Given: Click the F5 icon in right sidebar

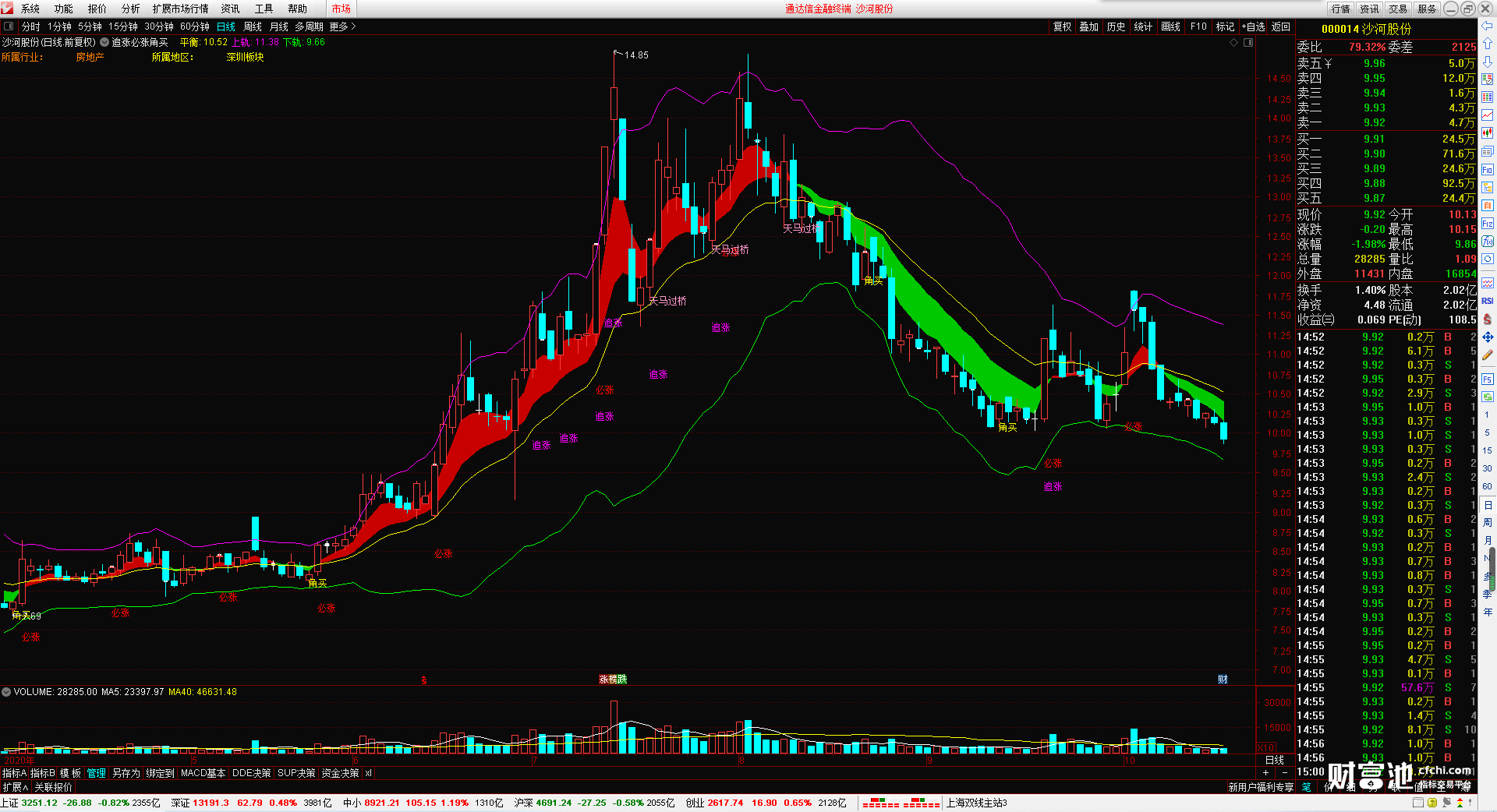Looking at the screenshot, I should coord(1488,379).
